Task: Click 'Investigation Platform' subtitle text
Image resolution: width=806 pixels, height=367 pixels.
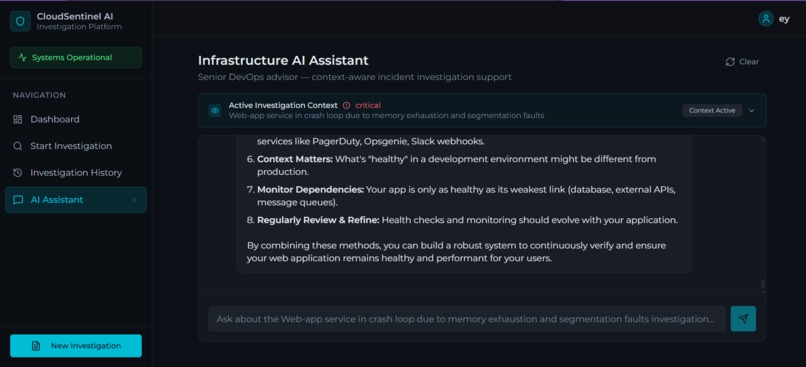Action: click(x=79, y=27)
